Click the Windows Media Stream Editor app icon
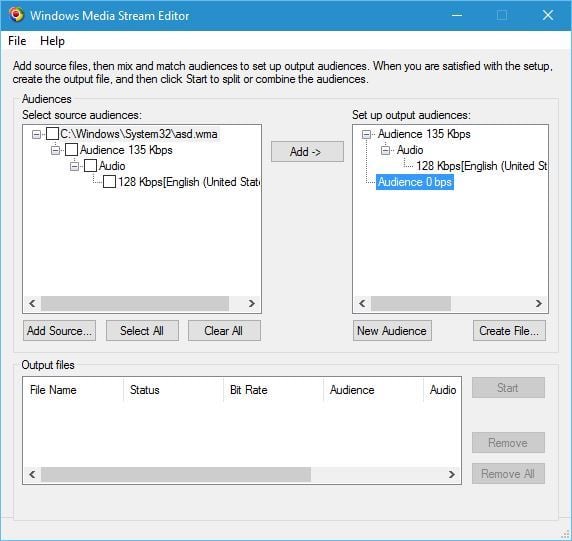 pyautogui.click(x=16, y=15)
